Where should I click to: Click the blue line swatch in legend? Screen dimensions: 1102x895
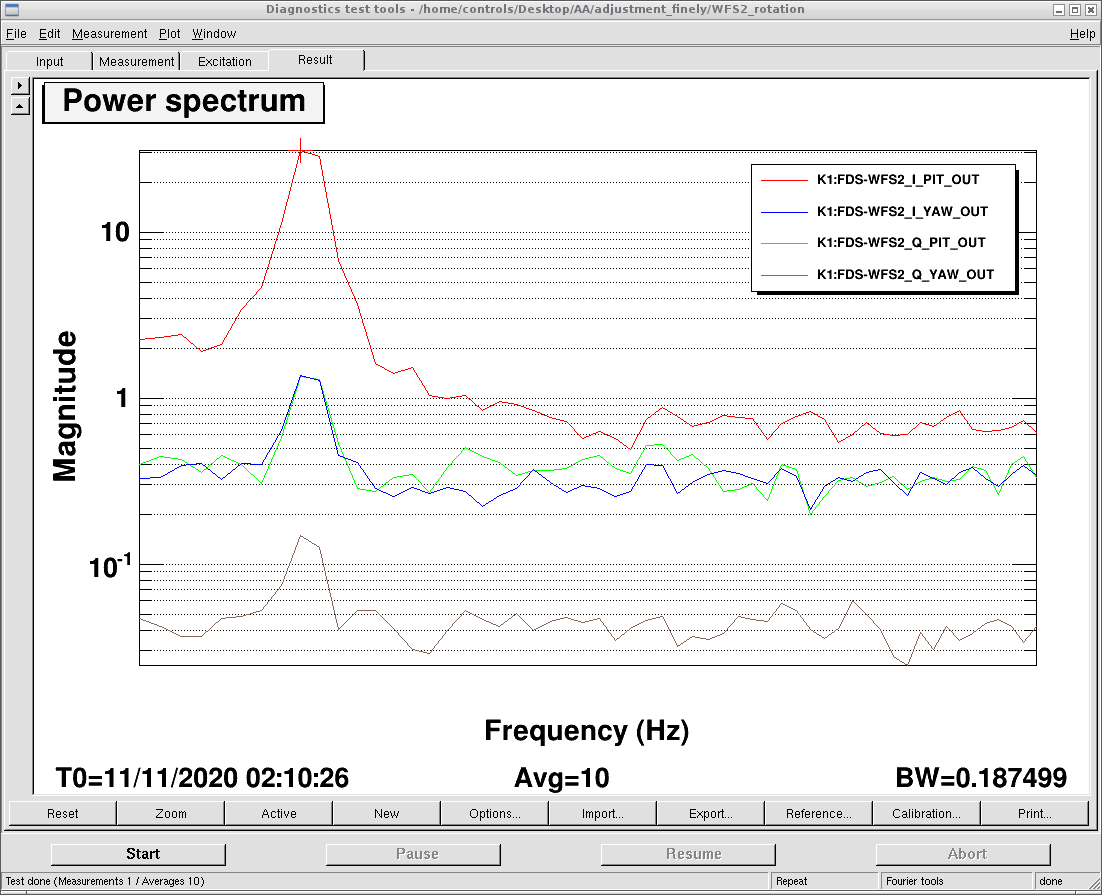pyautogui.click(x=784, y=212)
